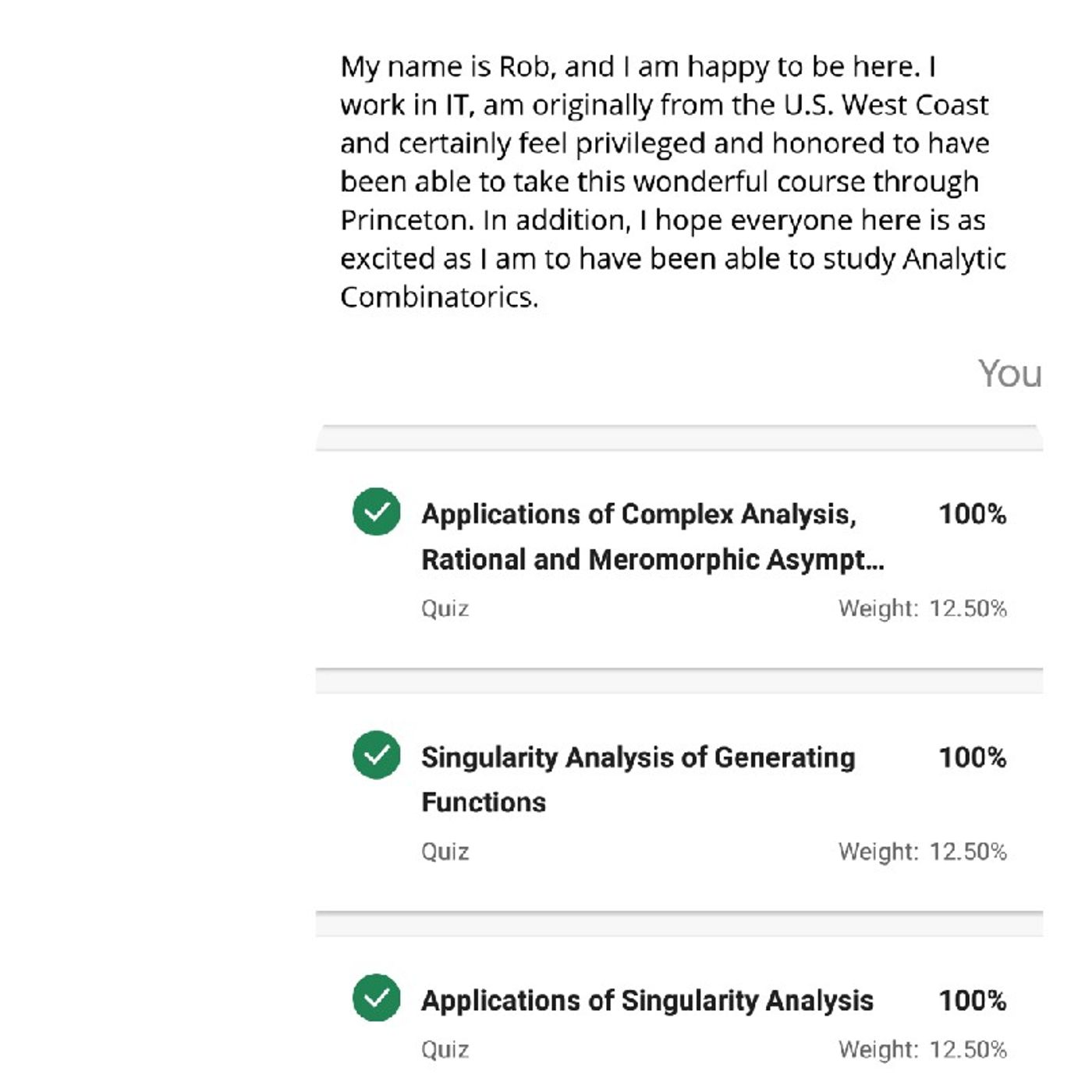The height and width of the screenshot is (1092, 1092).
Task: Click Weight 12.50% under Applications of Singularity Analysis
Action: coord(923,1050)
